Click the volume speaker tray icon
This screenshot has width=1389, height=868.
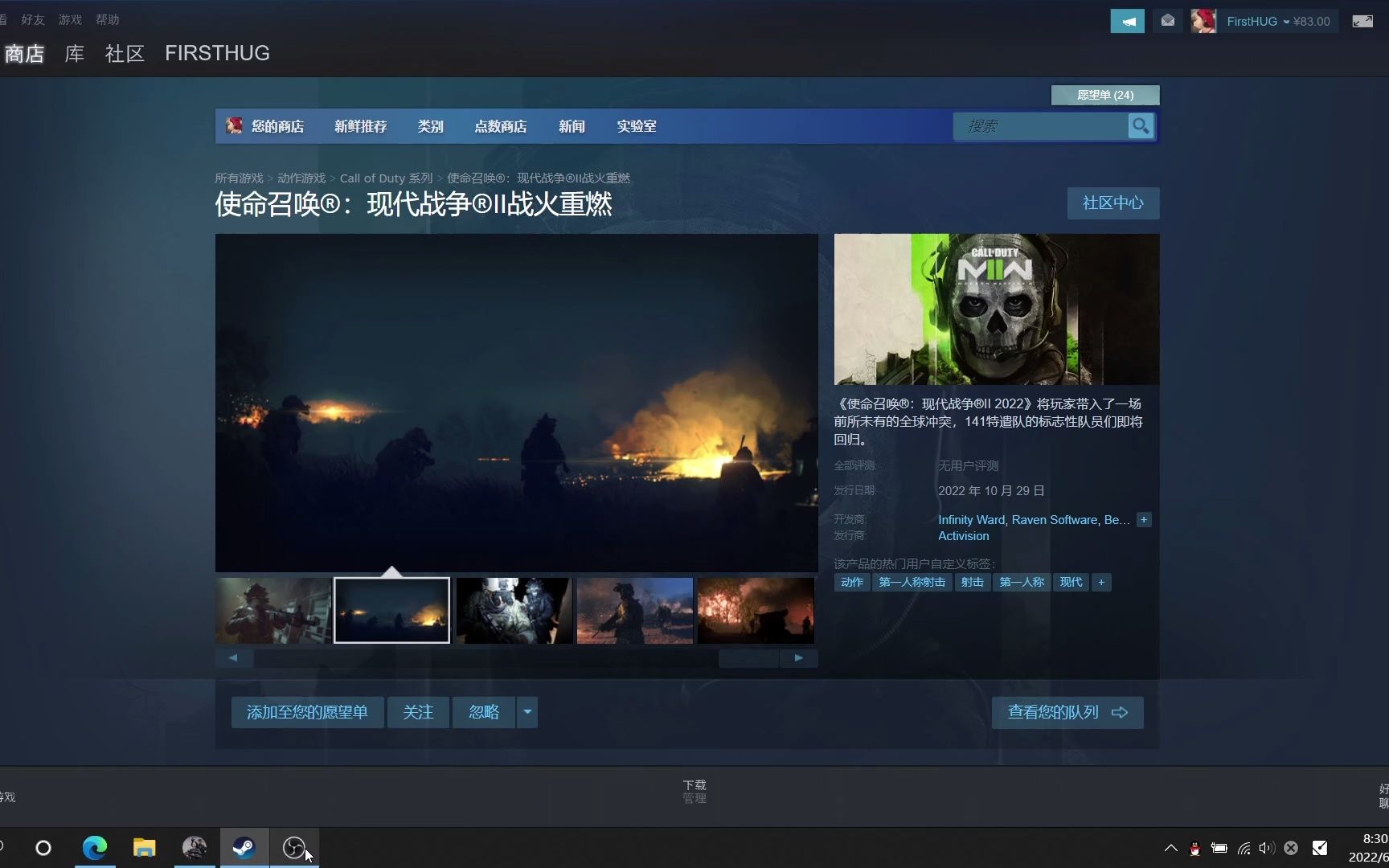pyautogui.click(x=1267, y=848)
